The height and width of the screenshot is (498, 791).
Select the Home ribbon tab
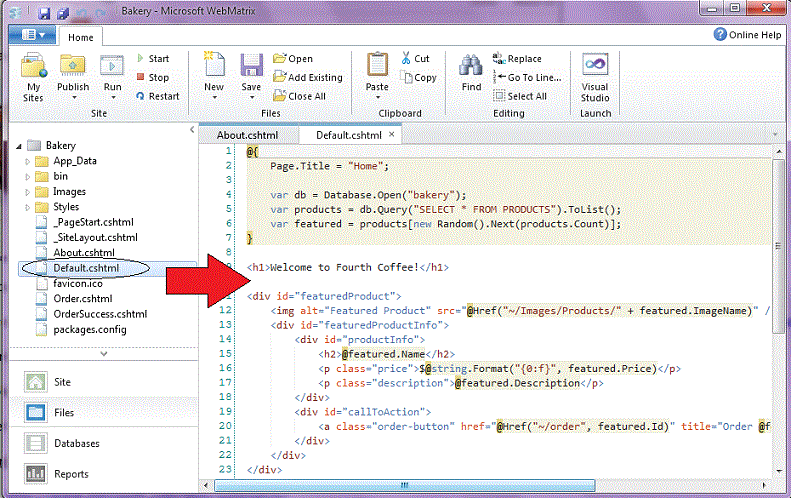coord(81,37)
